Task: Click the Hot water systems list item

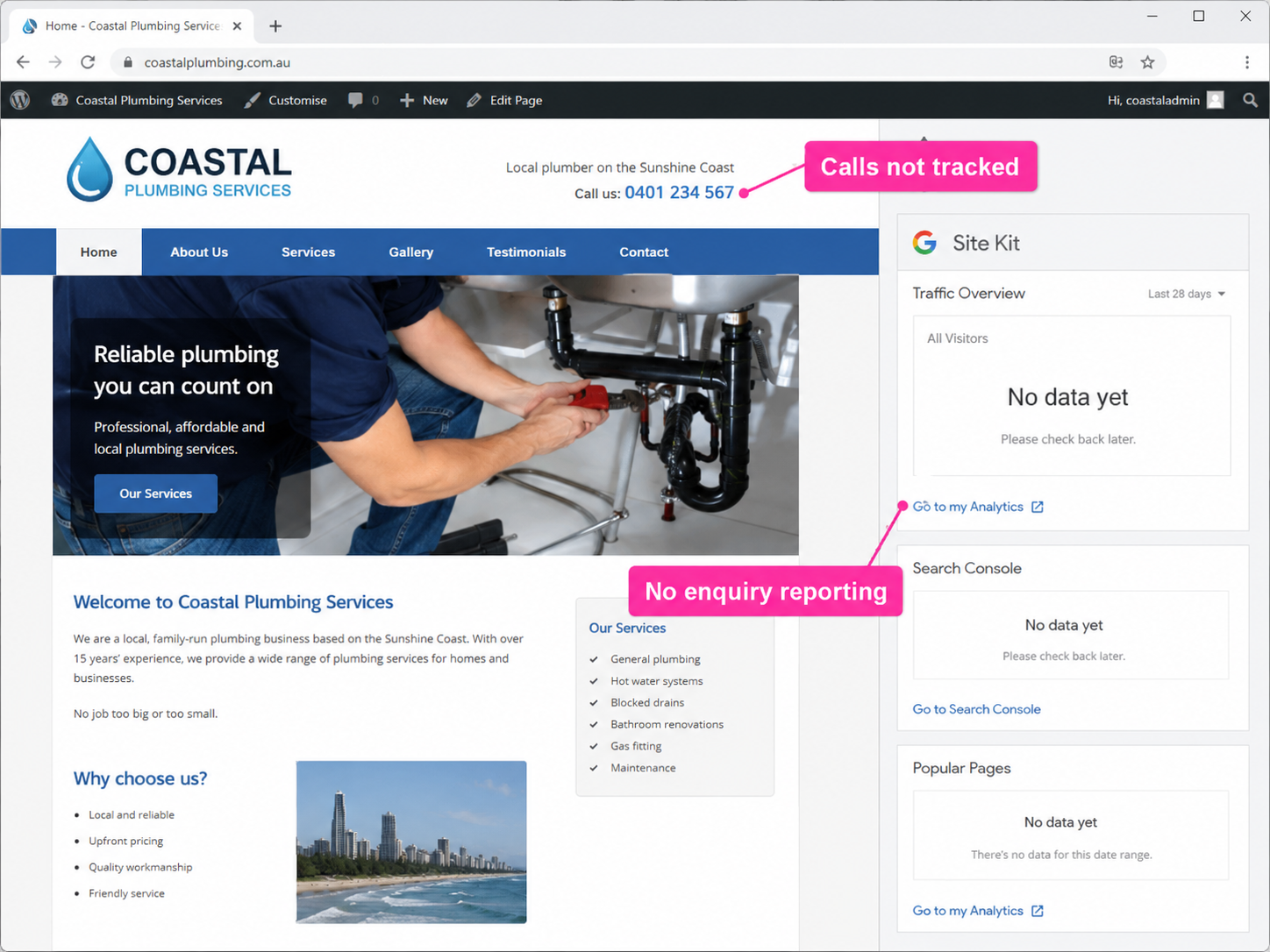Action: [x=657, y=681]
